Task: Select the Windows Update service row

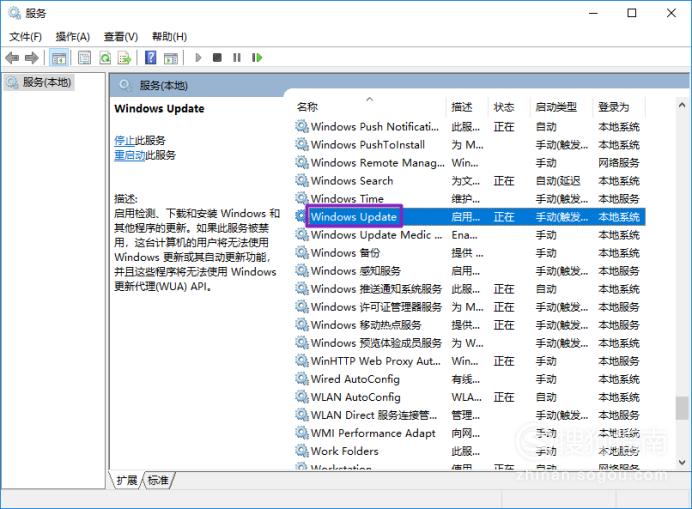Action: [470, 217]
